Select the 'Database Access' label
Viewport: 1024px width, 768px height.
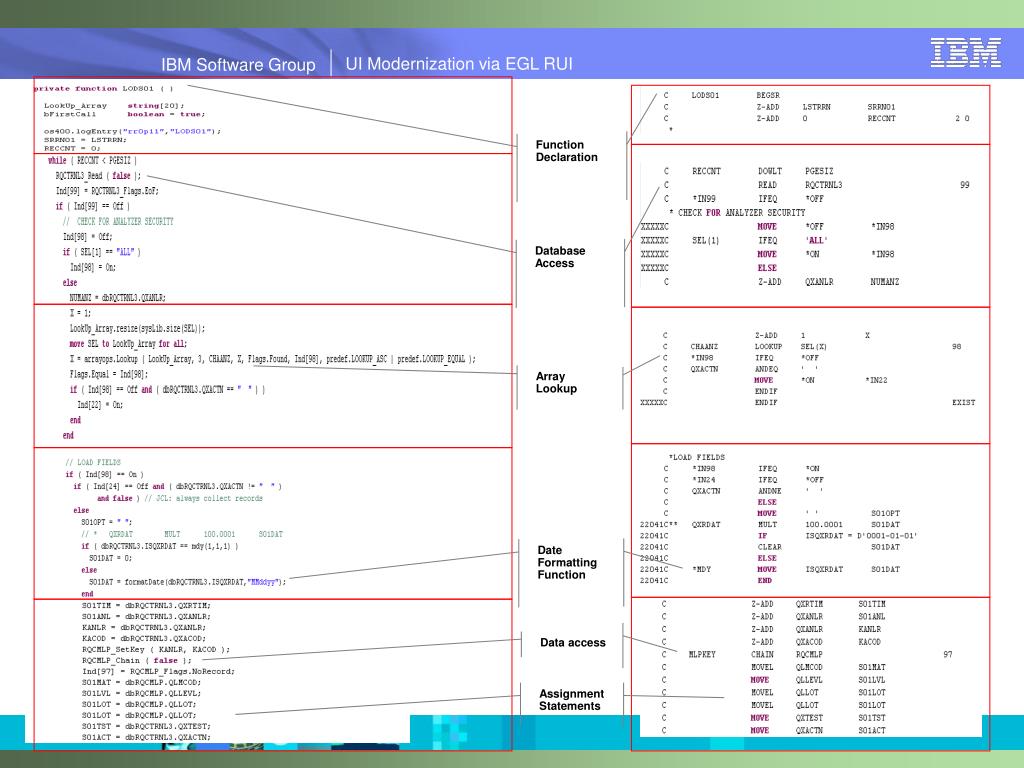[560, 257]
